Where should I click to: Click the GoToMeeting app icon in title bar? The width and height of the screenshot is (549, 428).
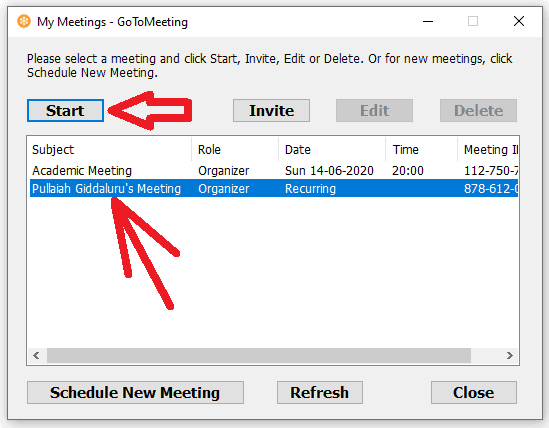[x=24, y=21]
